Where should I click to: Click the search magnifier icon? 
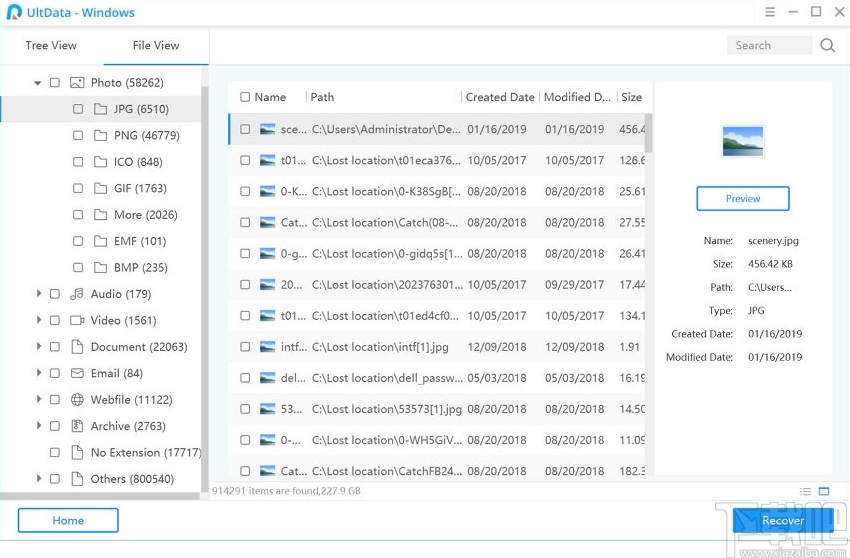827,45
